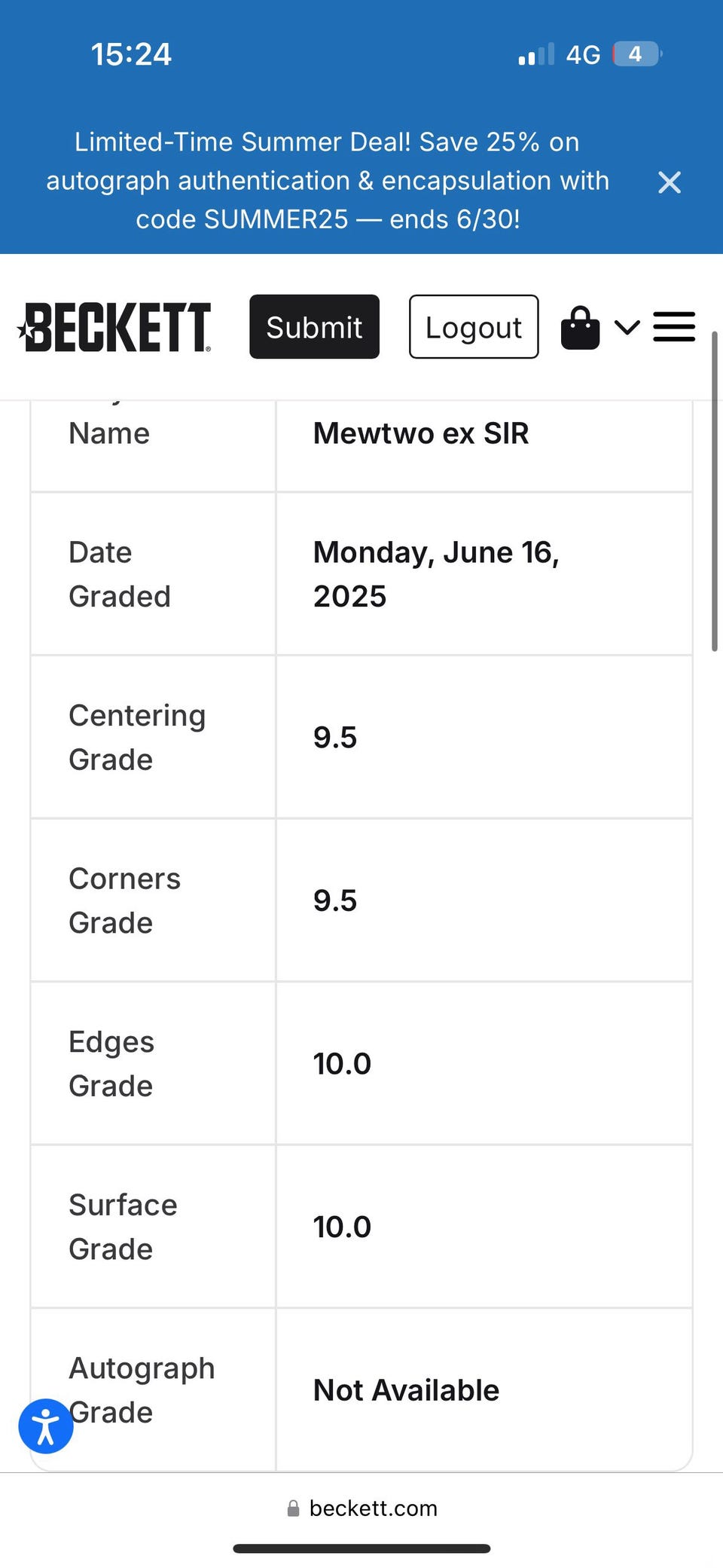The height and width of the screenshot is (1568, 723).
Task: Tap the Edges Grade 10.0 value
Action: pos(342,1064)
